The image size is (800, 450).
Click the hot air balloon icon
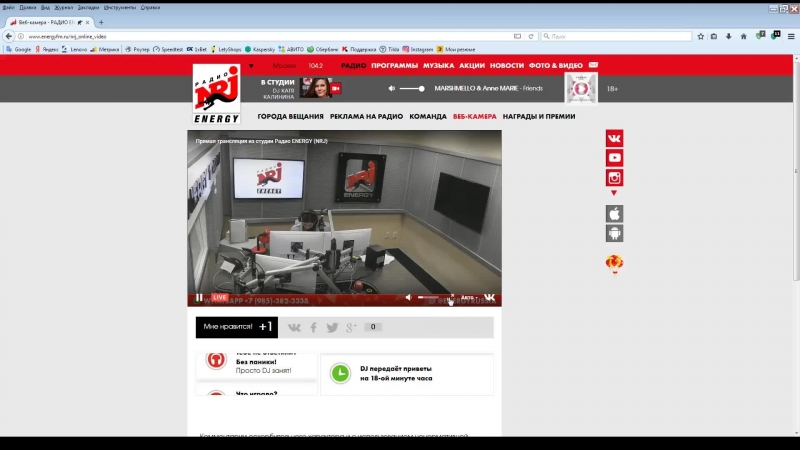coord(614,264)
